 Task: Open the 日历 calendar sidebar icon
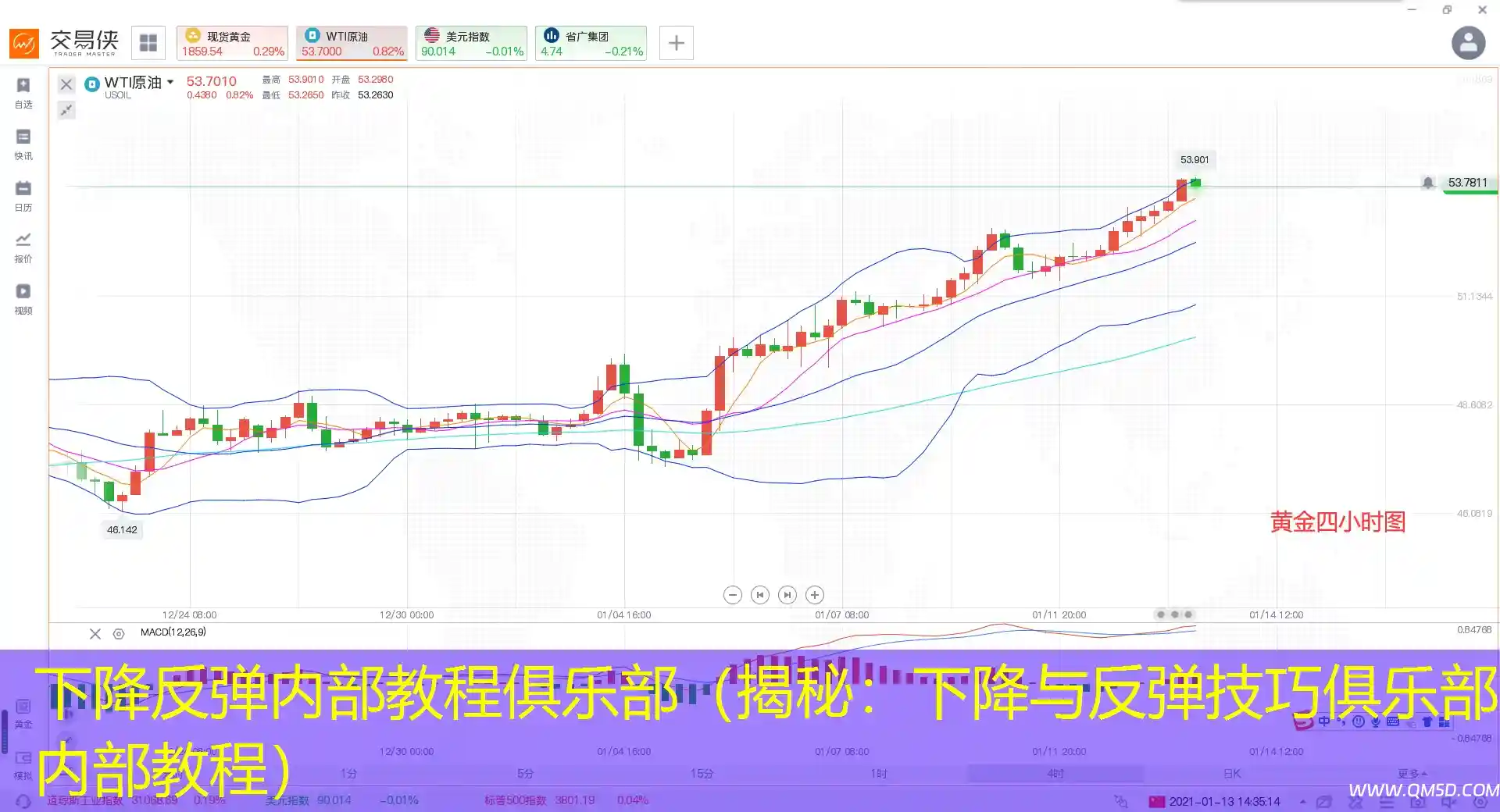(23, 195)
